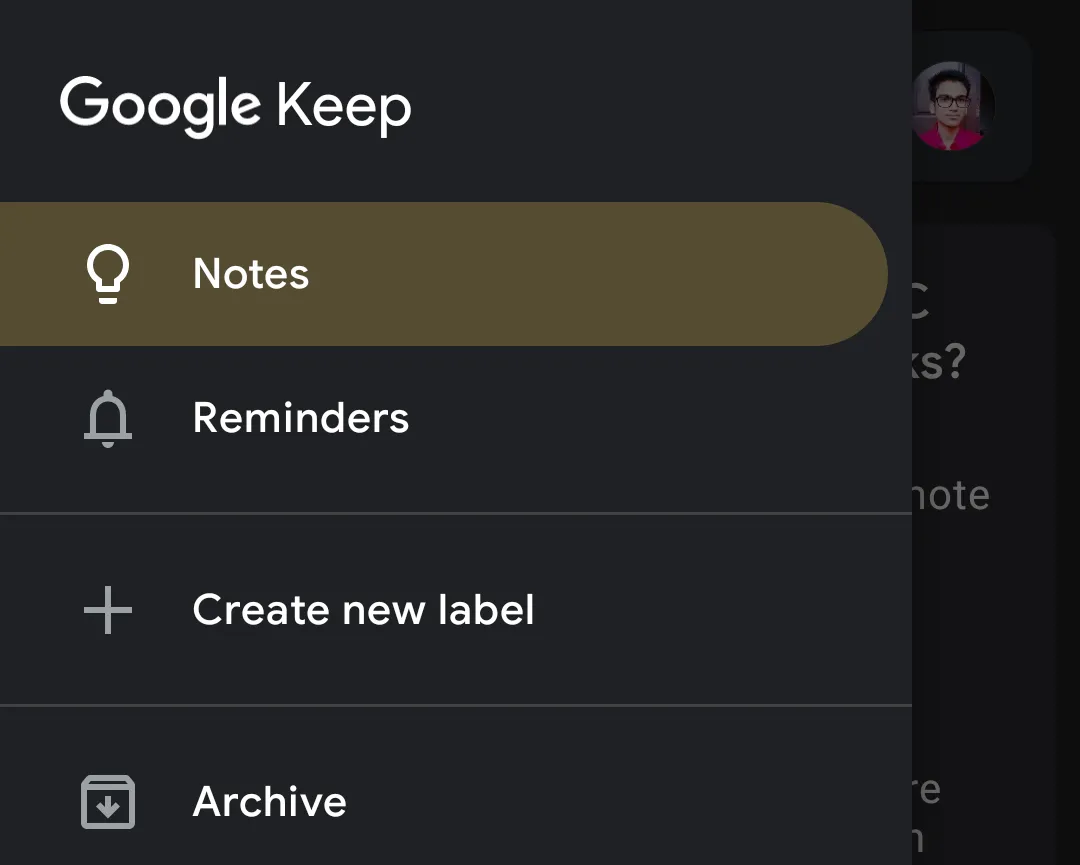Viewport: 1080px width, 865px height.
Task: Open the Archive section from the drawer
Action: pos(270,801)
